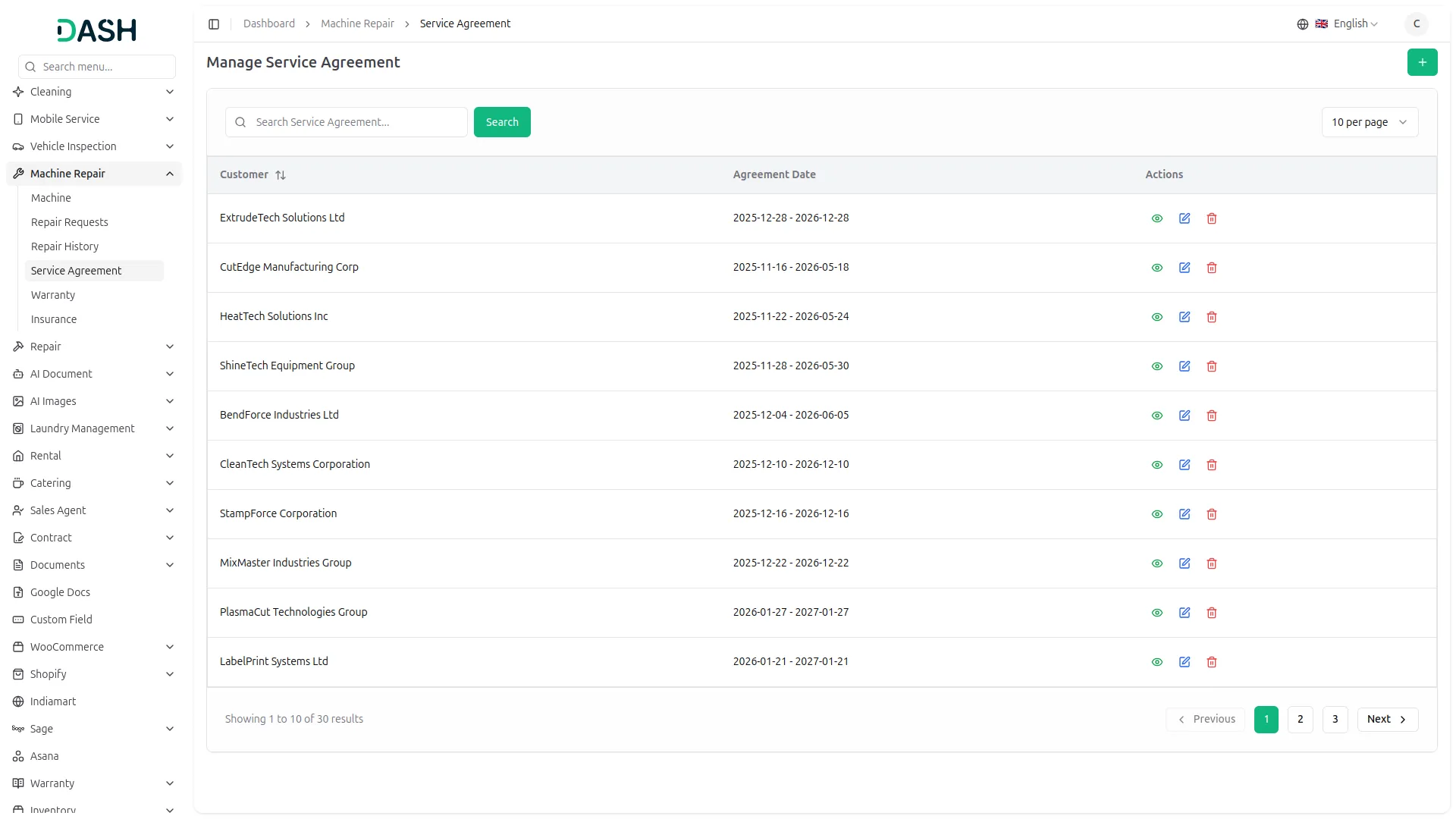Edit the CleanTech Systems Corporation row
The image size is (1456, 819).
[x=1185, y=465]
